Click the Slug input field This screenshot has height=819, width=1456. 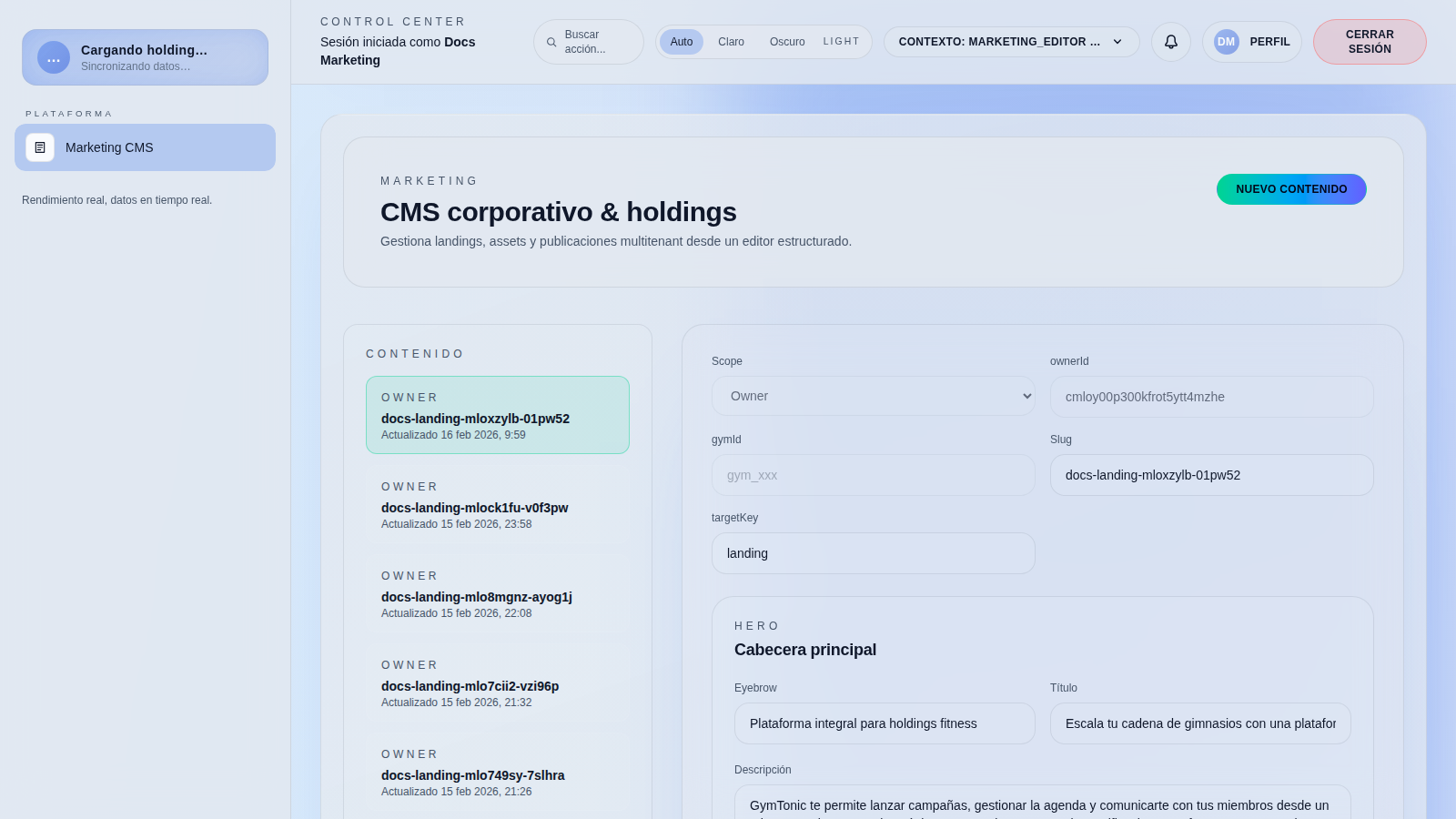1211,475
